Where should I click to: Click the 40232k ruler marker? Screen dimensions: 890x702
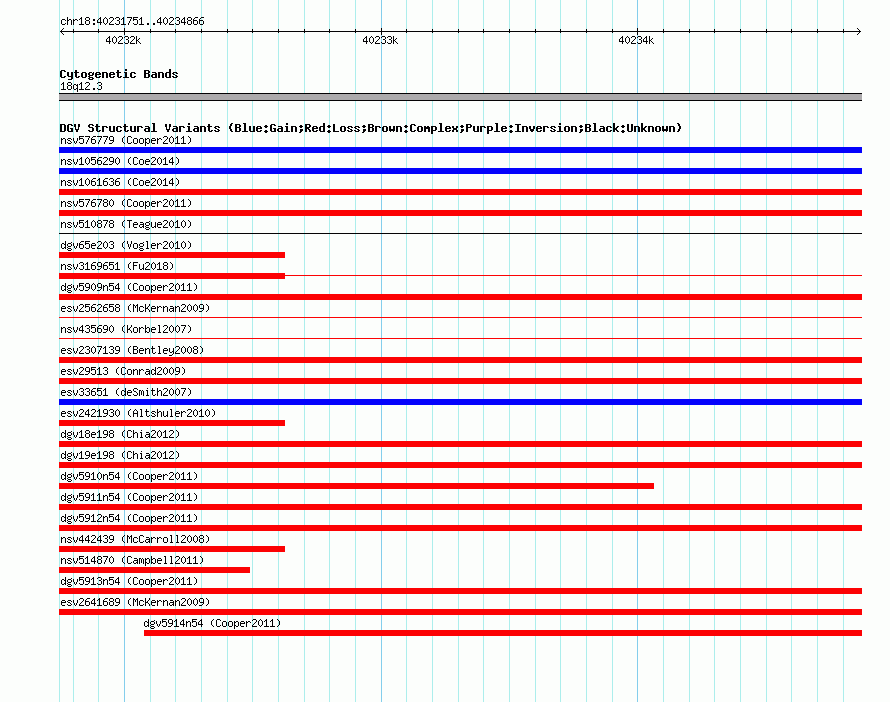pyautogui.click(x=123, y=40)
